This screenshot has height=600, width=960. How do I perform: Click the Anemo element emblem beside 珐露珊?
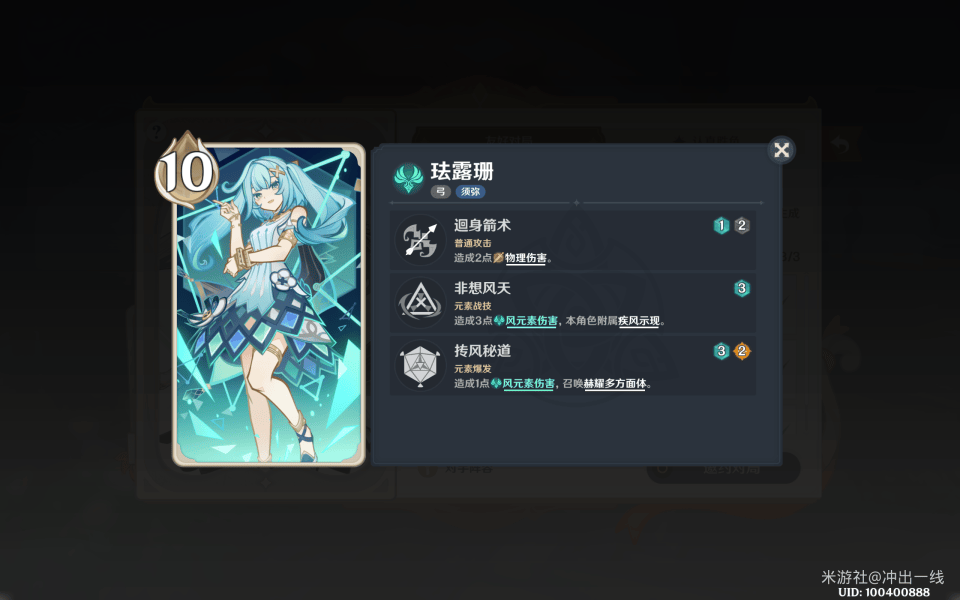(408, 178)
